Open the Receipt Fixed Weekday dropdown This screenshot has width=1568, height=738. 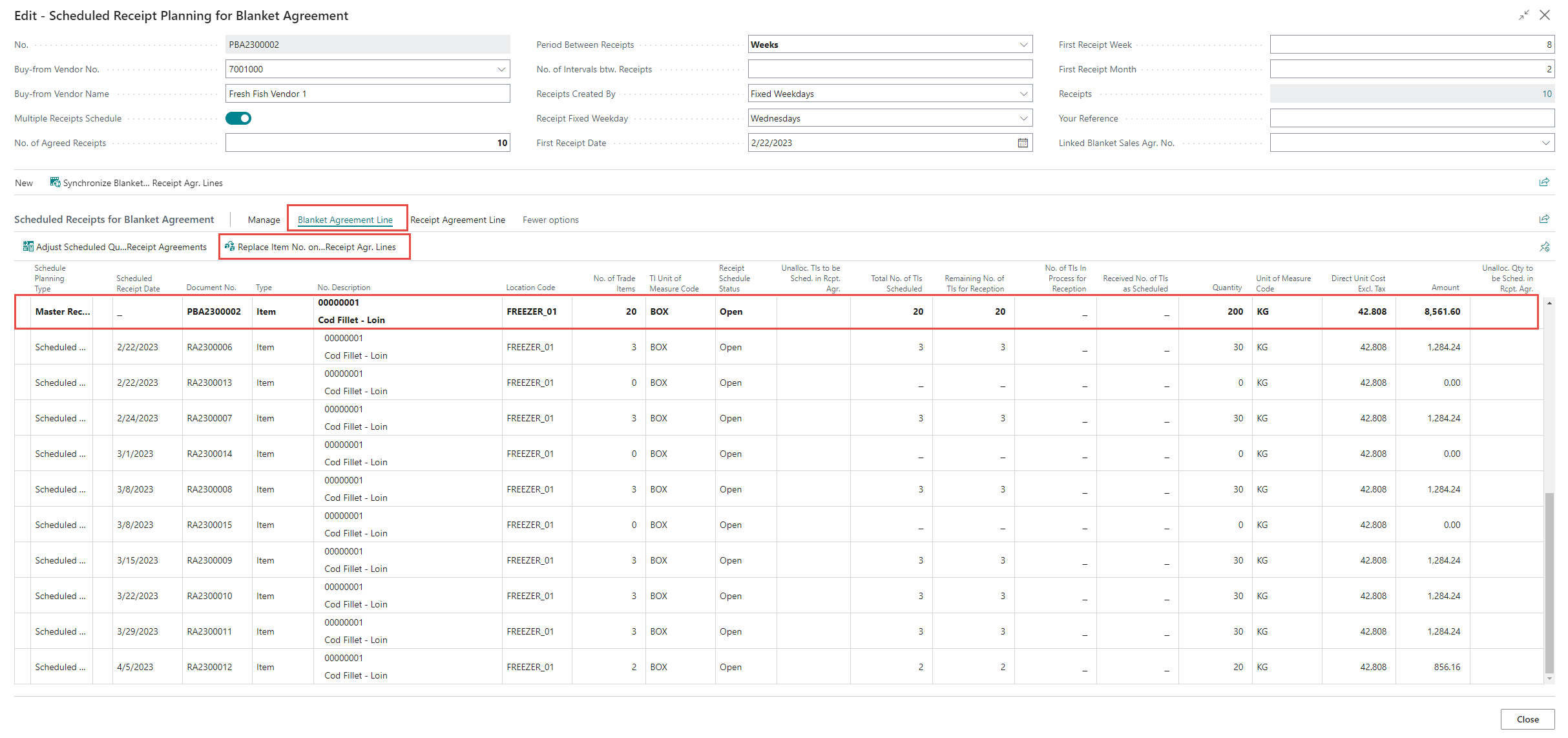tap(1023, 118)
